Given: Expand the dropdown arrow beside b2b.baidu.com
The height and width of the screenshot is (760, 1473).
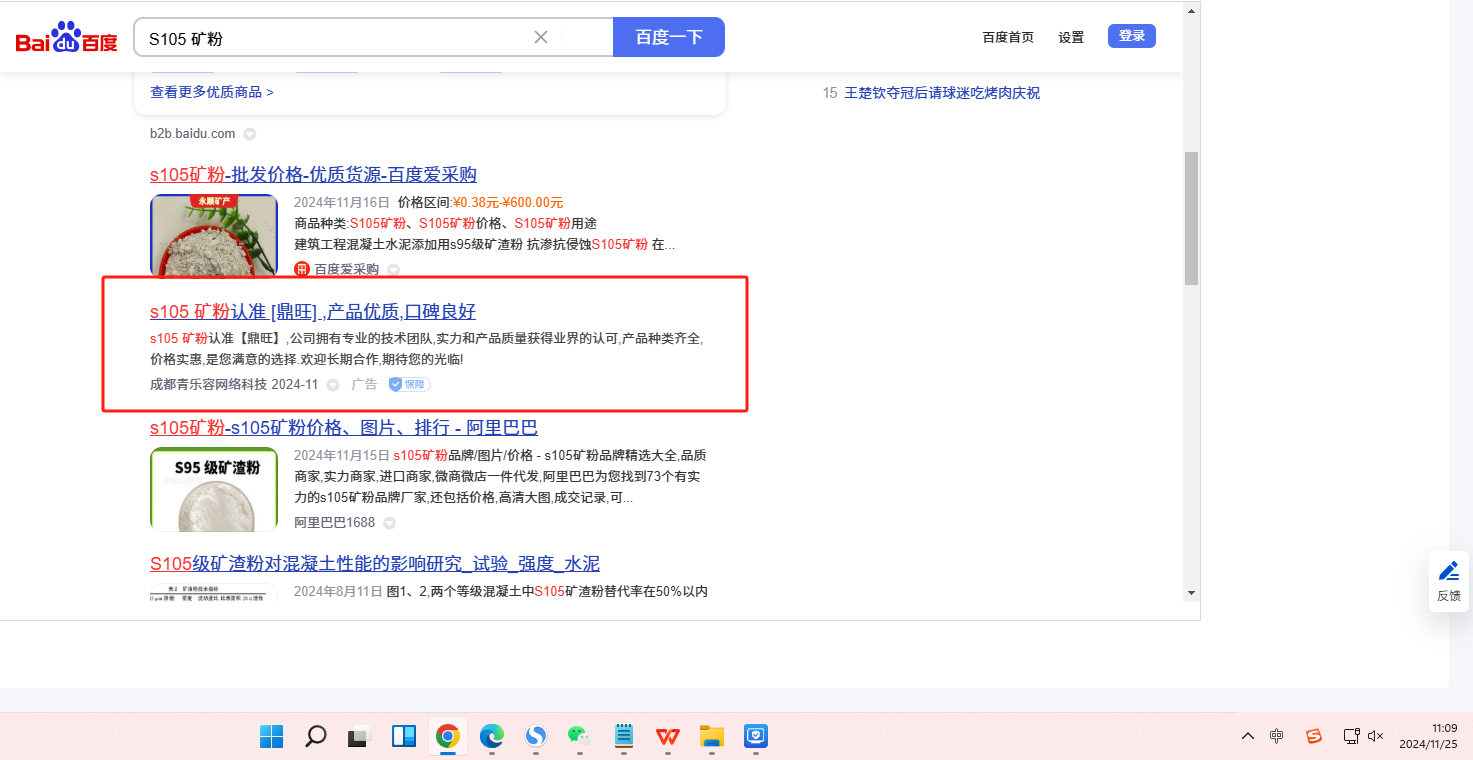Looking at the screenshot, I should click(x=250, y=134).
